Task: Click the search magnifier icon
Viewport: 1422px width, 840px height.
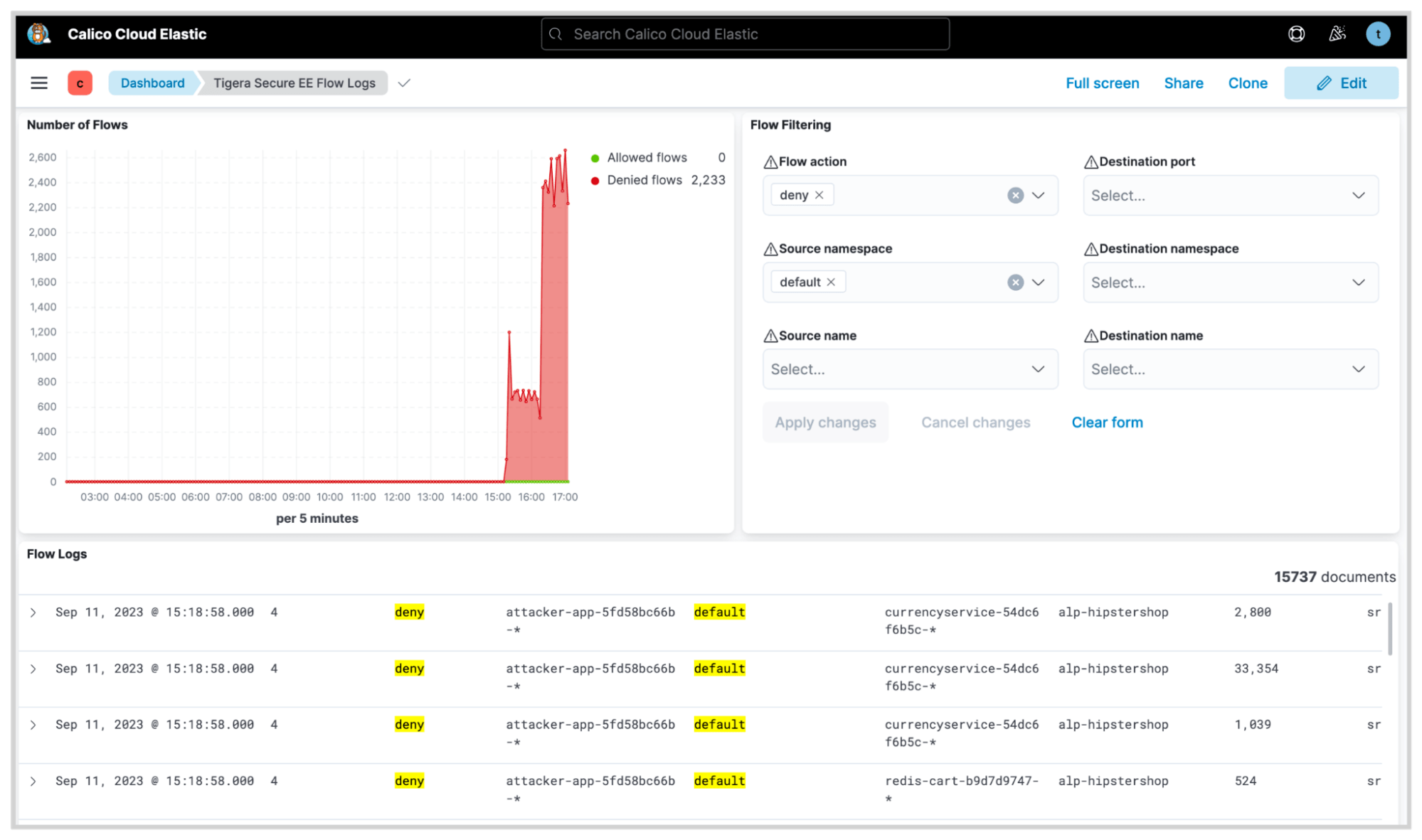Action: click(x=556, y=34)
